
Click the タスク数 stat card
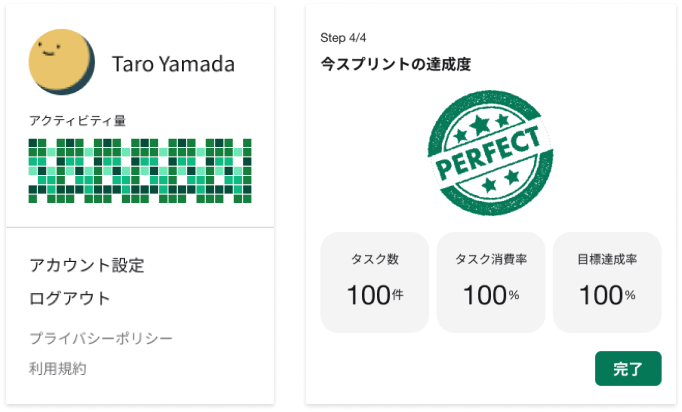374,282
